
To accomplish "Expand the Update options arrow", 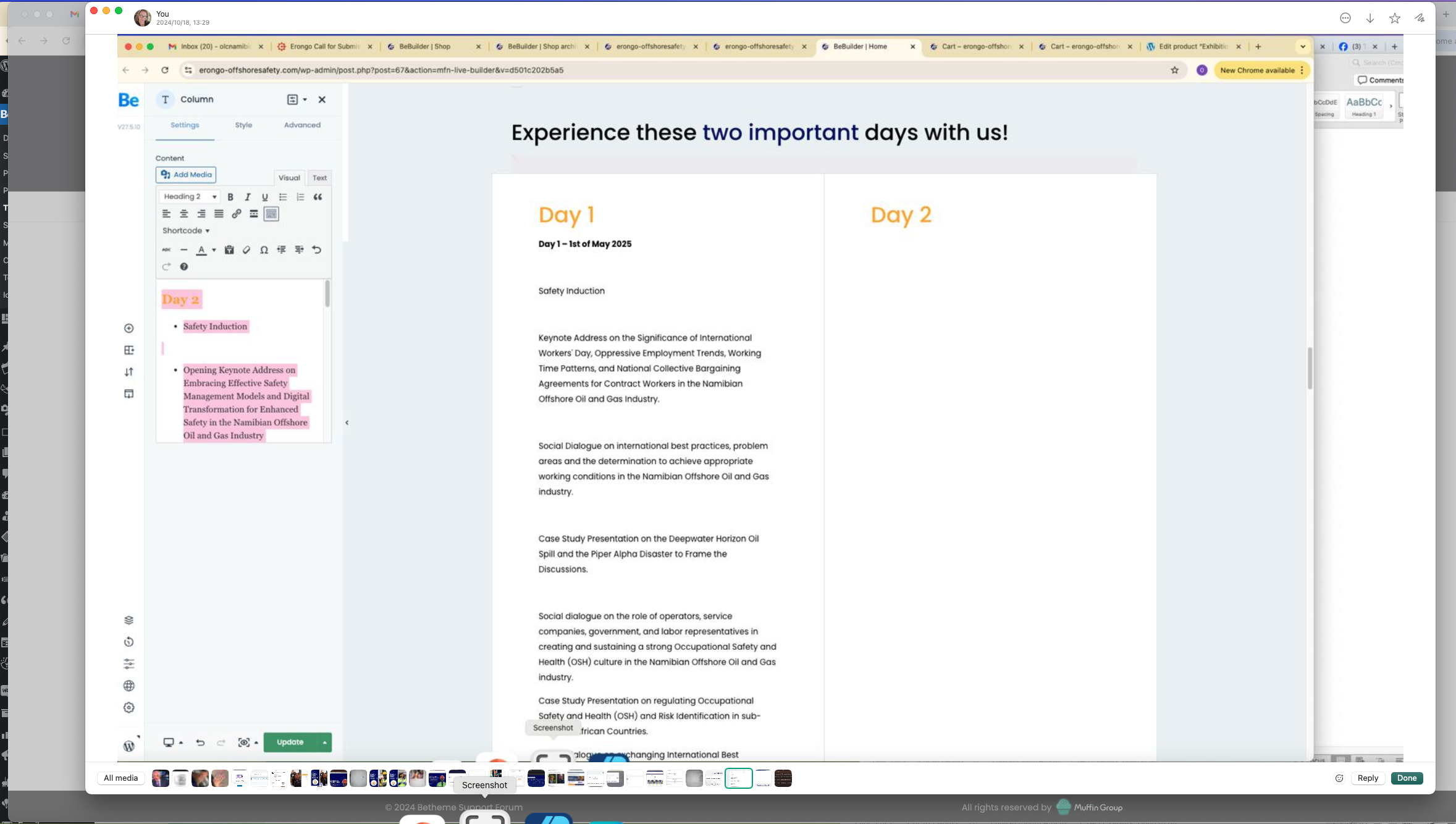I will pyautogui.click(x=324, y=742).
